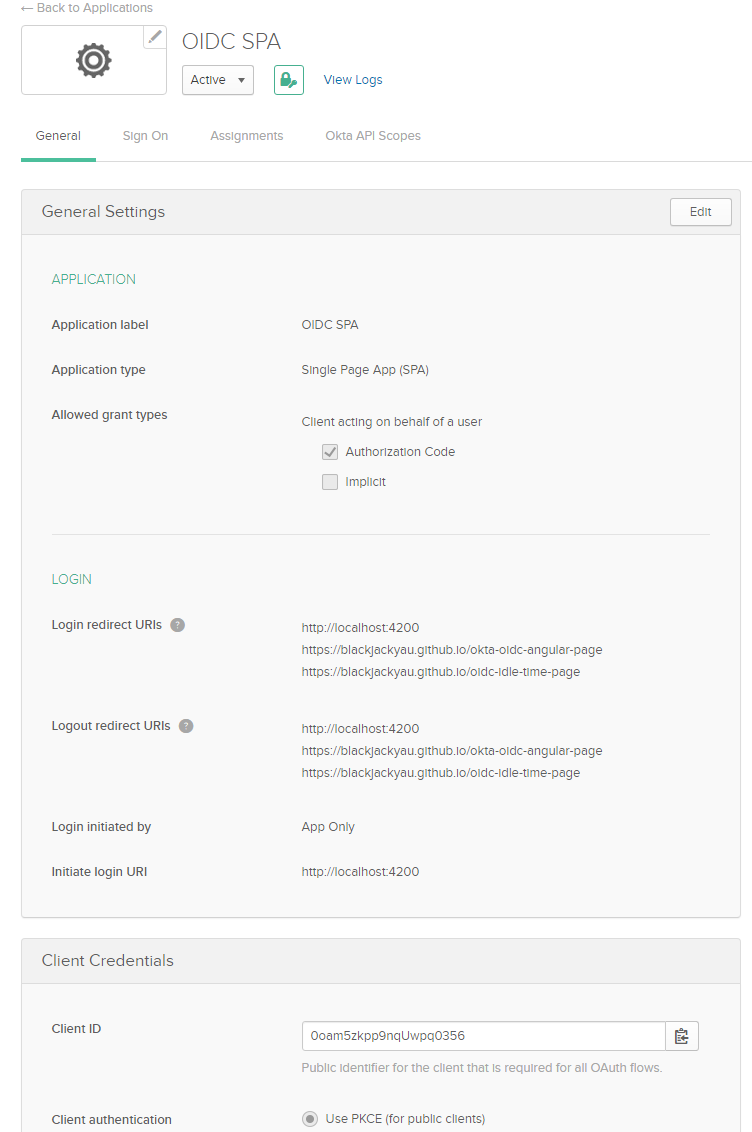Click the Client authentication label

click(x=112, y=1120)
